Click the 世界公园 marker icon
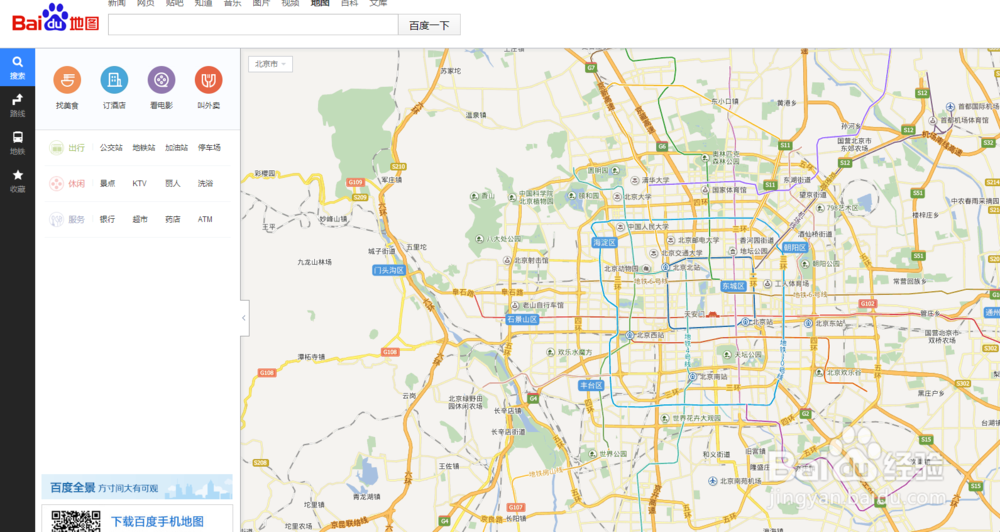This screenshot has height=532, width=1000. [592, 454]
